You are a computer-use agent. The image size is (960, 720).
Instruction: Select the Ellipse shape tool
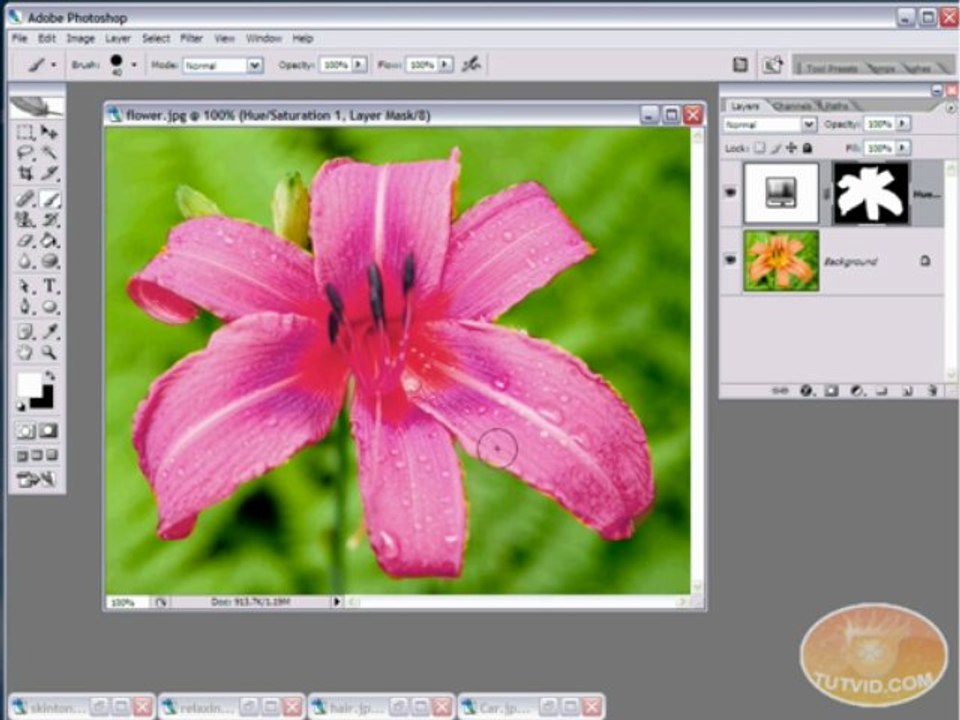pyautogui.click(x=49, y=306)
